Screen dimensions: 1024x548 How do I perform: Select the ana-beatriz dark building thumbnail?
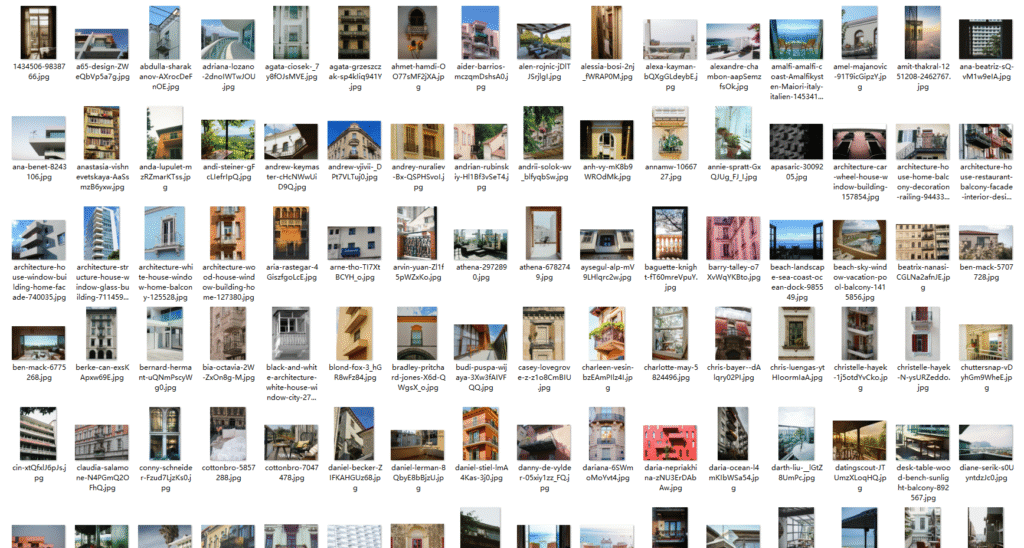[x=986, y=39]
